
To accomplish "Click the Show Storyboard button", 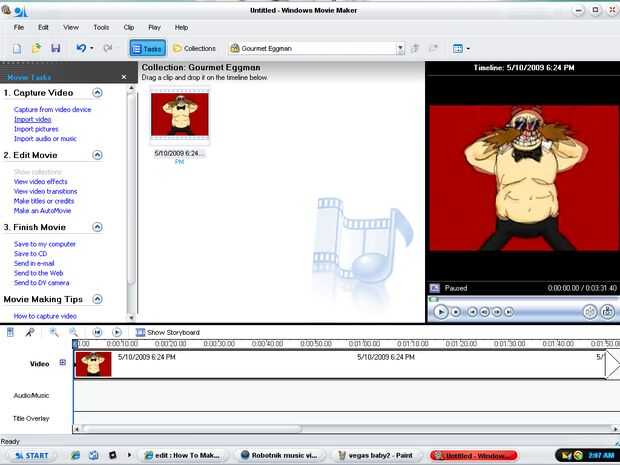I will [x=168, y=332].
